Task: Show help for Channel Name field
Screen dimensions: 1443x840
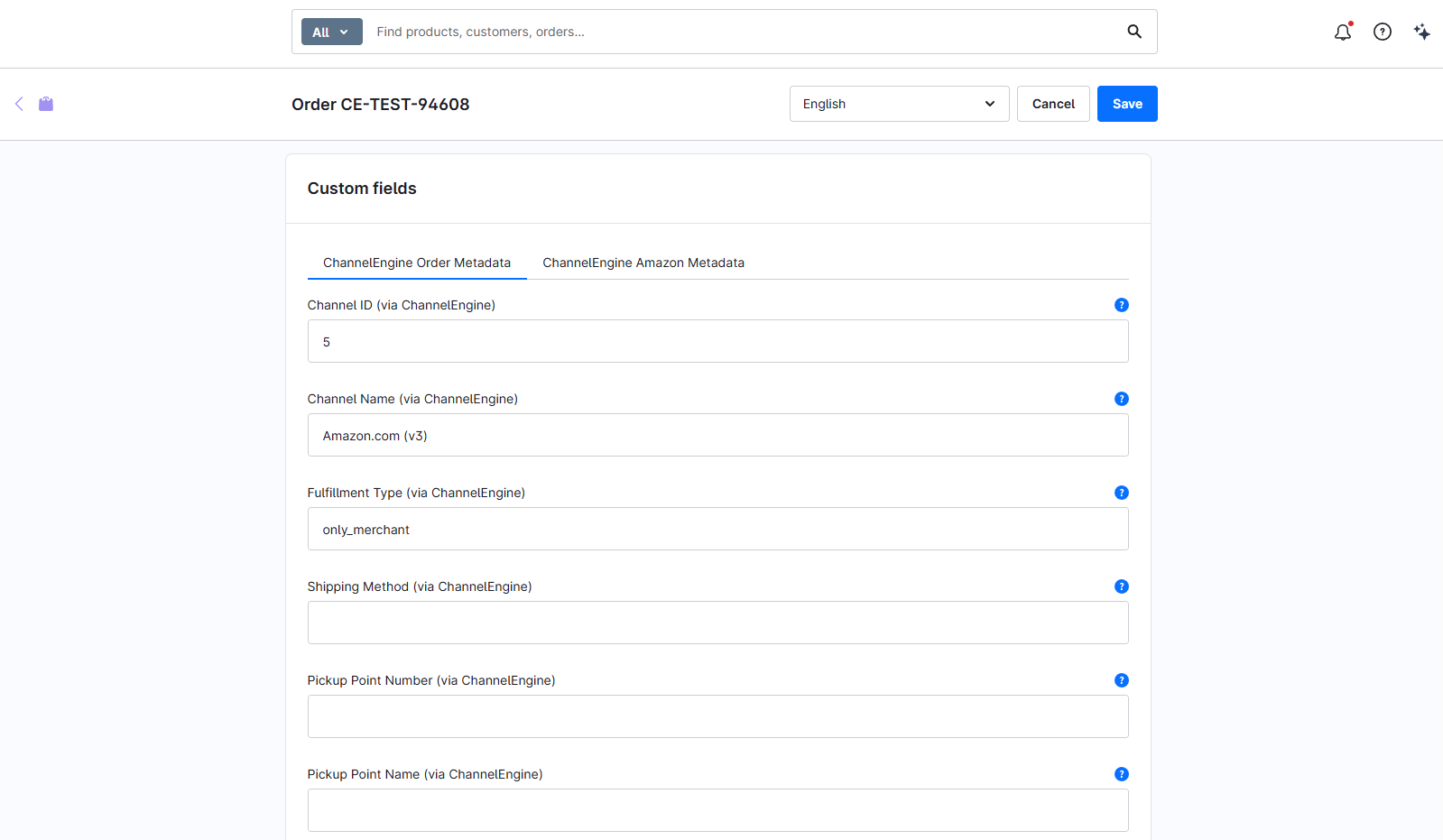Action: click(1122, 399)
